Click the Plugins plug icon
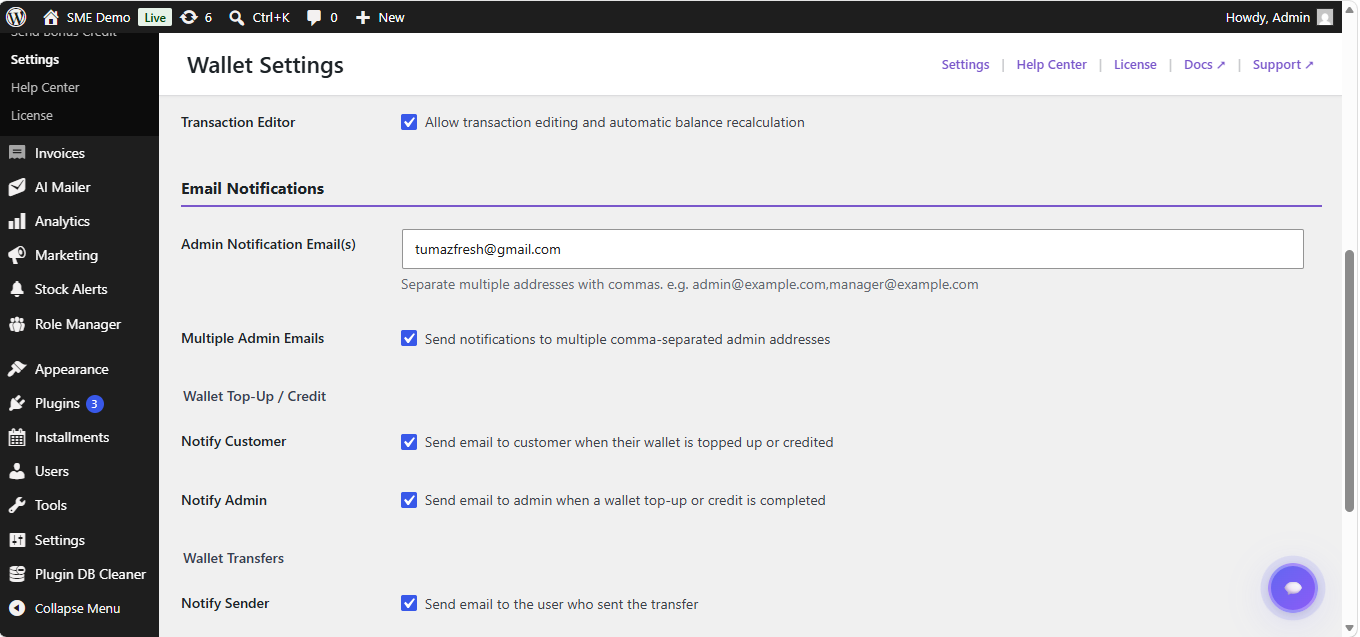 (x=17, y=403)
